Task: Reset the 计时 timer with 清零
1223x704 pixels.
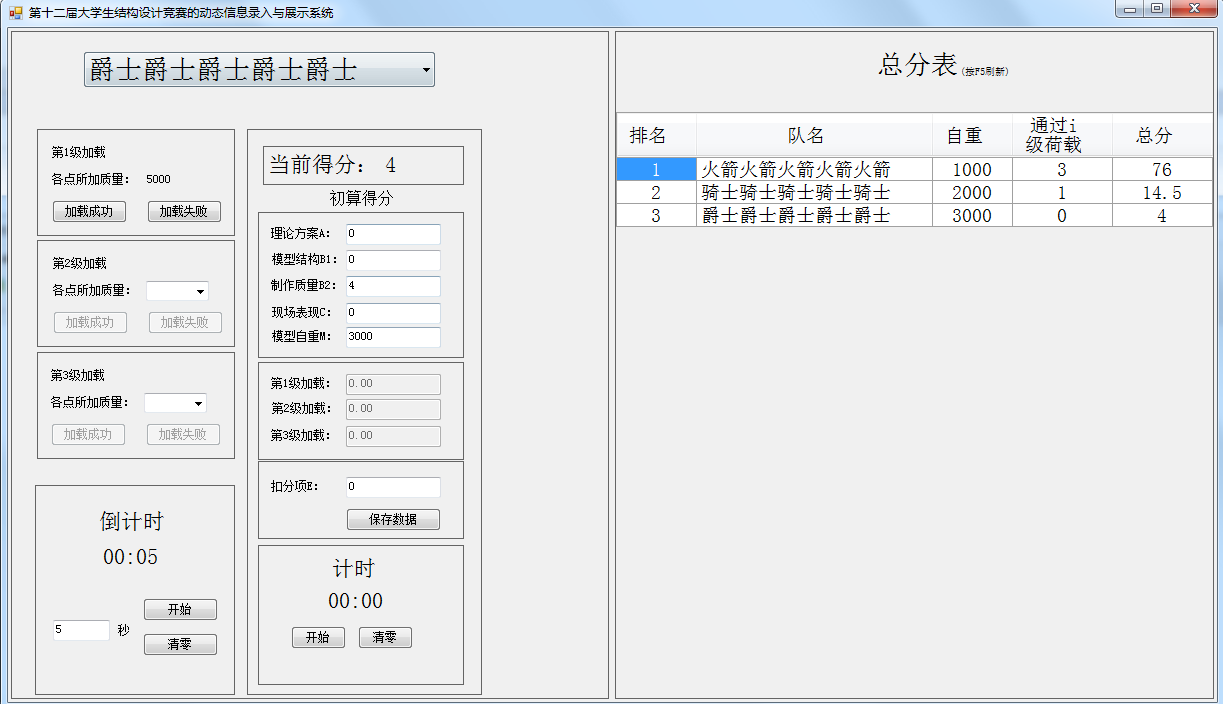Action: (x=385, y=638)
